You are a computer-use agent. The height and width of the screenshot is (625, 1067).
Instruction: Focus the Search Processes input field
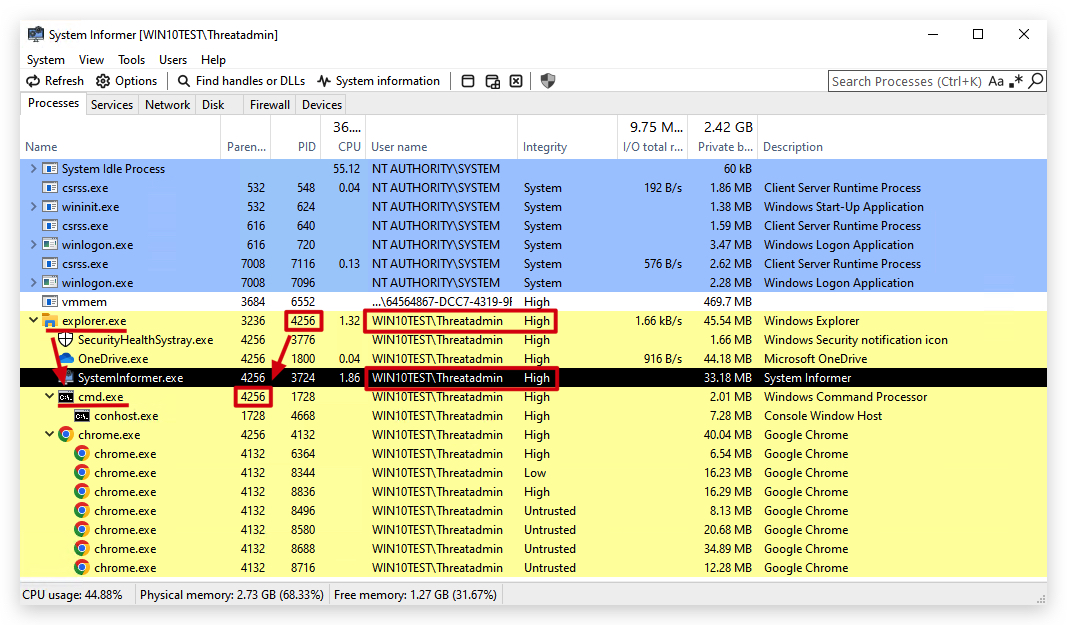click(x=906, y=81)
